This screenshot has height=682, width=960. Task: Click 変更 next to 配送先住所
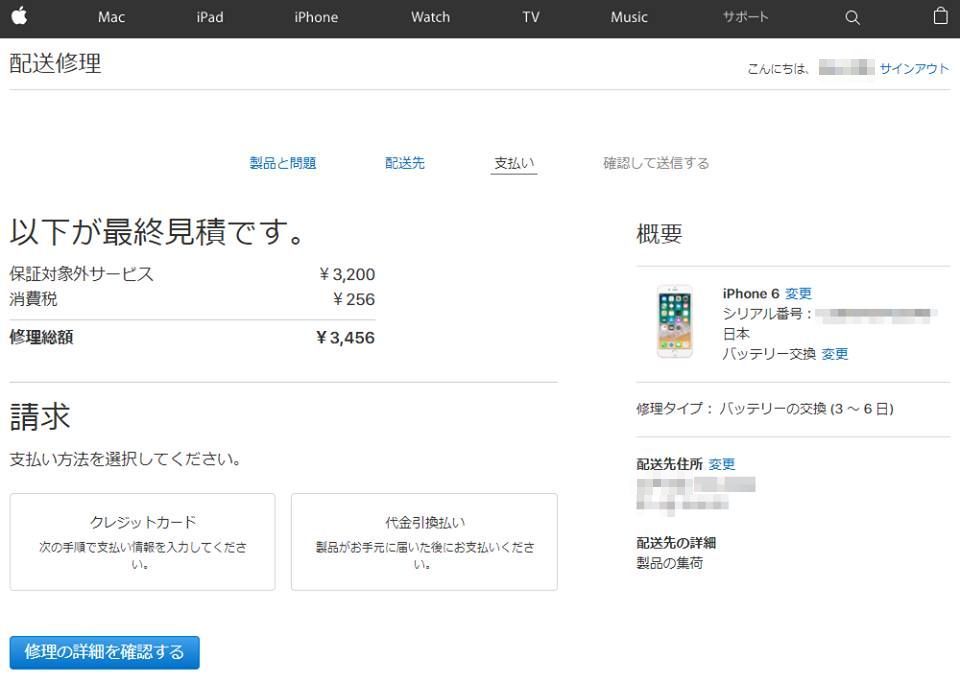click(721, 464)
